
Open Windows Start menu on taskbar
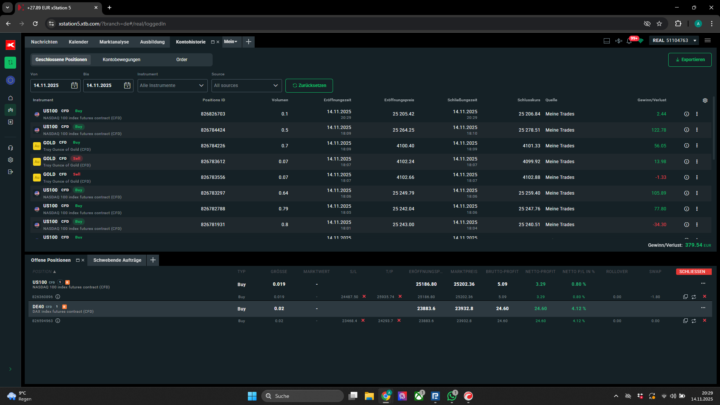coord(252,396)
